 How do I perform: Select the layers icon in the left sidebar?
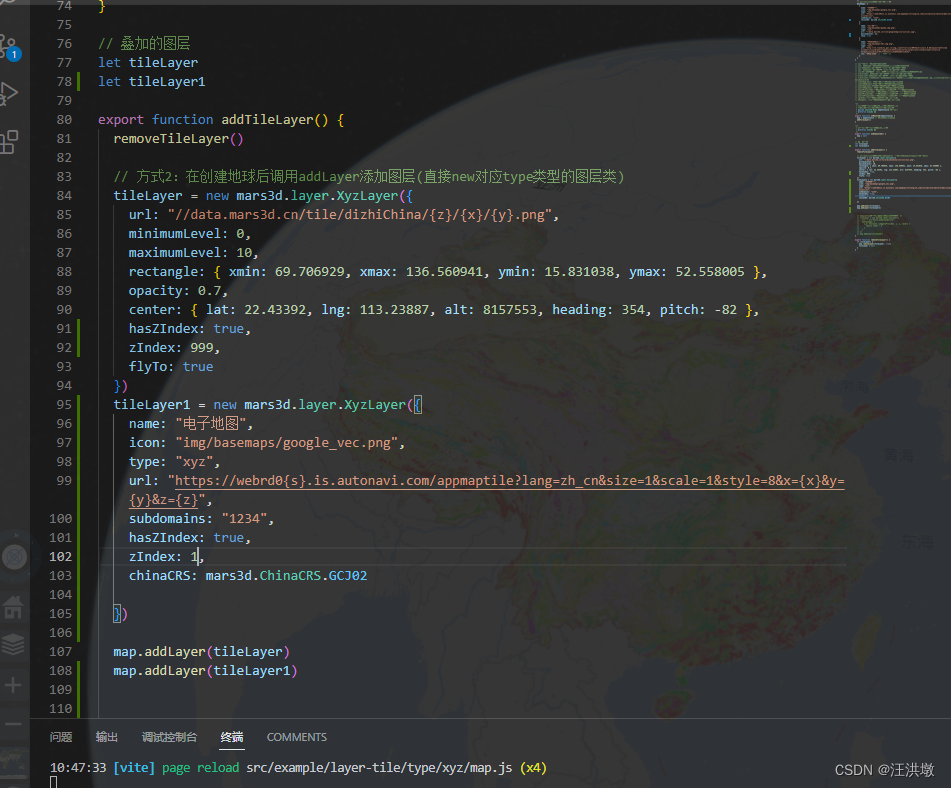point(13,644)
